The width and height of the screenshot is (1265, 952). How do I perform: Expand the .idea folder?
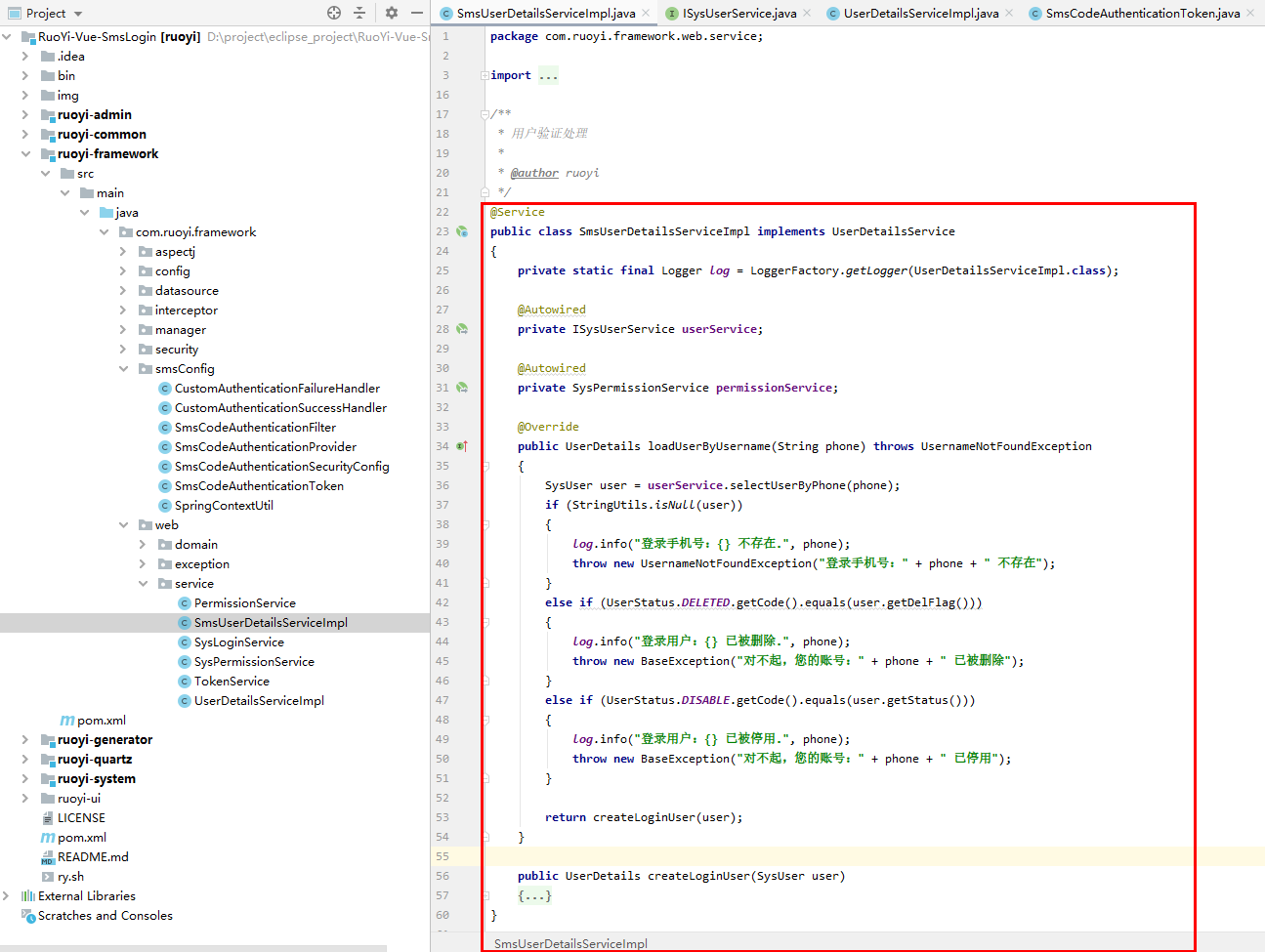tap(25, 57)
